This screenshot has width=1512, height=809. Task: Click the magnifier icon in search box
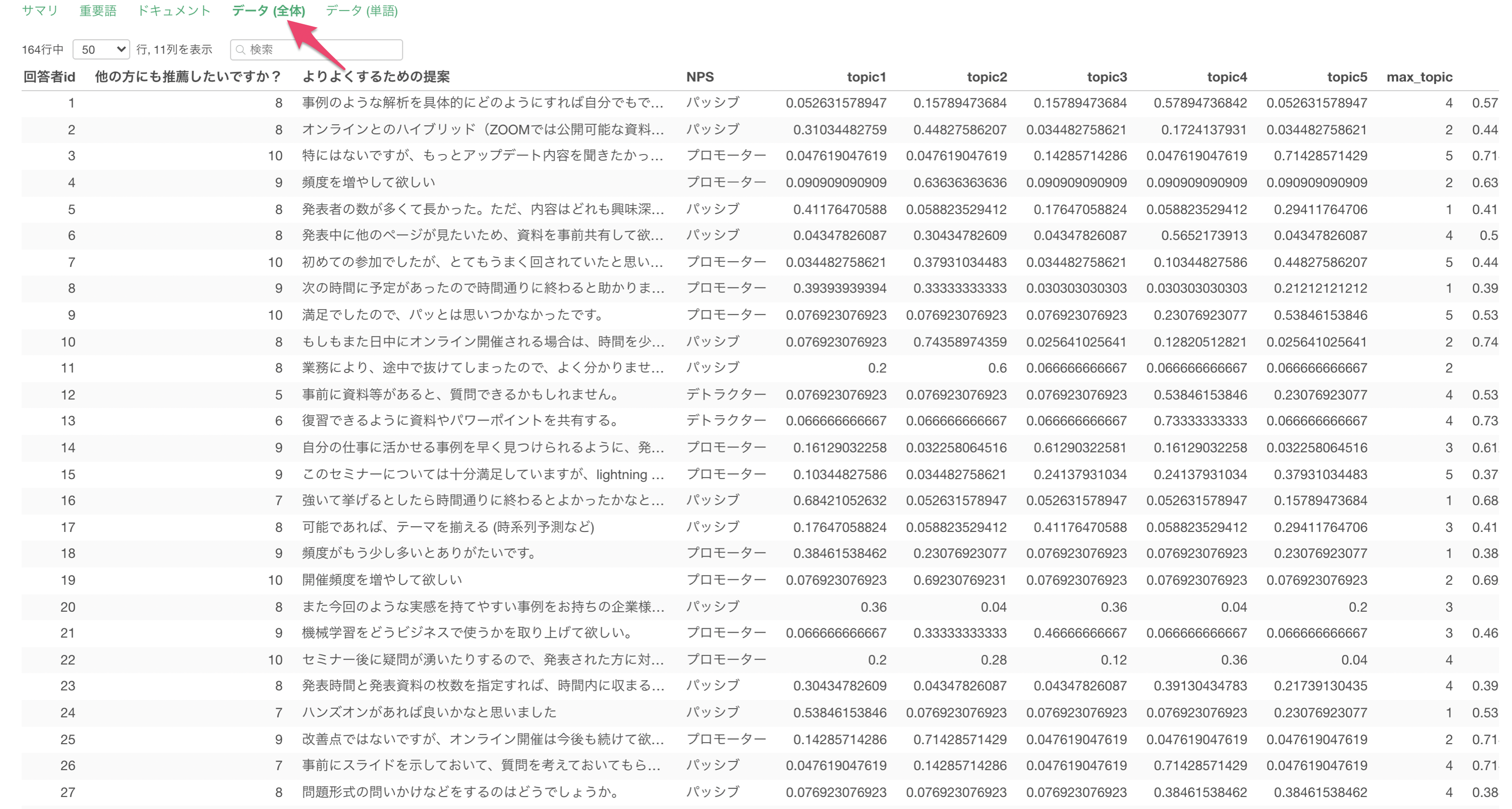(x=240, y=50)
